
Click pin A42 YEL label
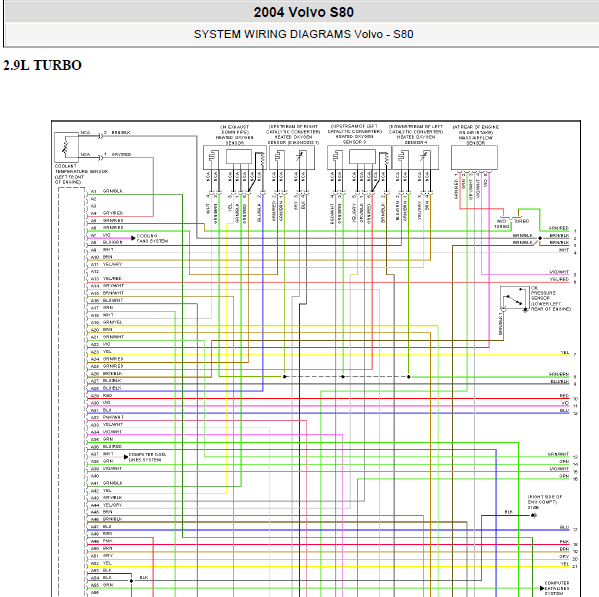(x=101, y=490)
